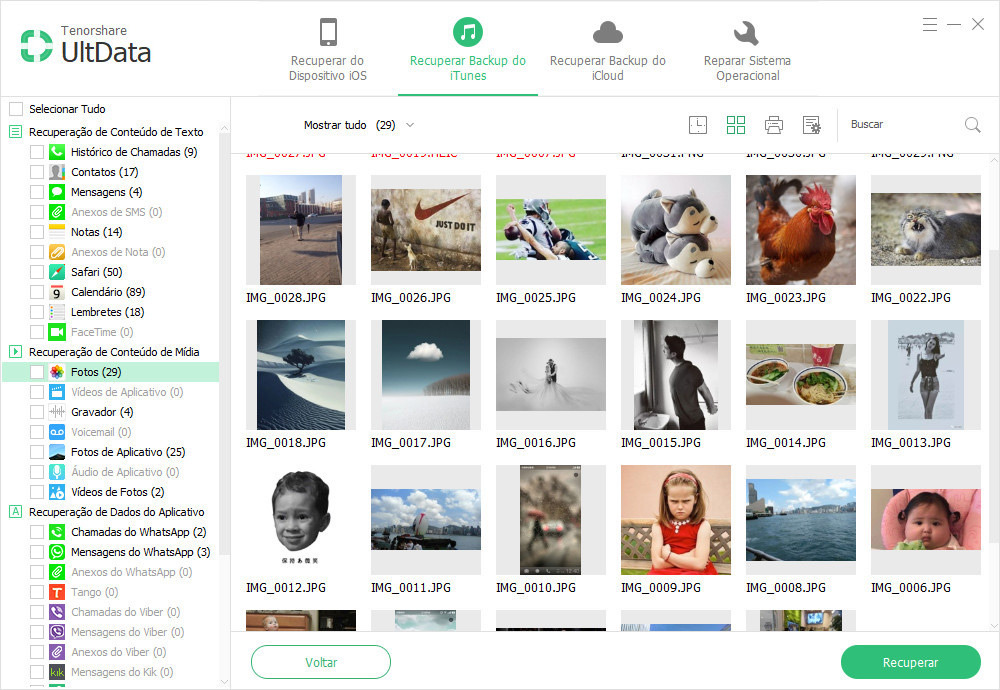Screen dimensions: 1000x690
Task: Select Recuperar Backup do iTunes tab
Action: 467,50
